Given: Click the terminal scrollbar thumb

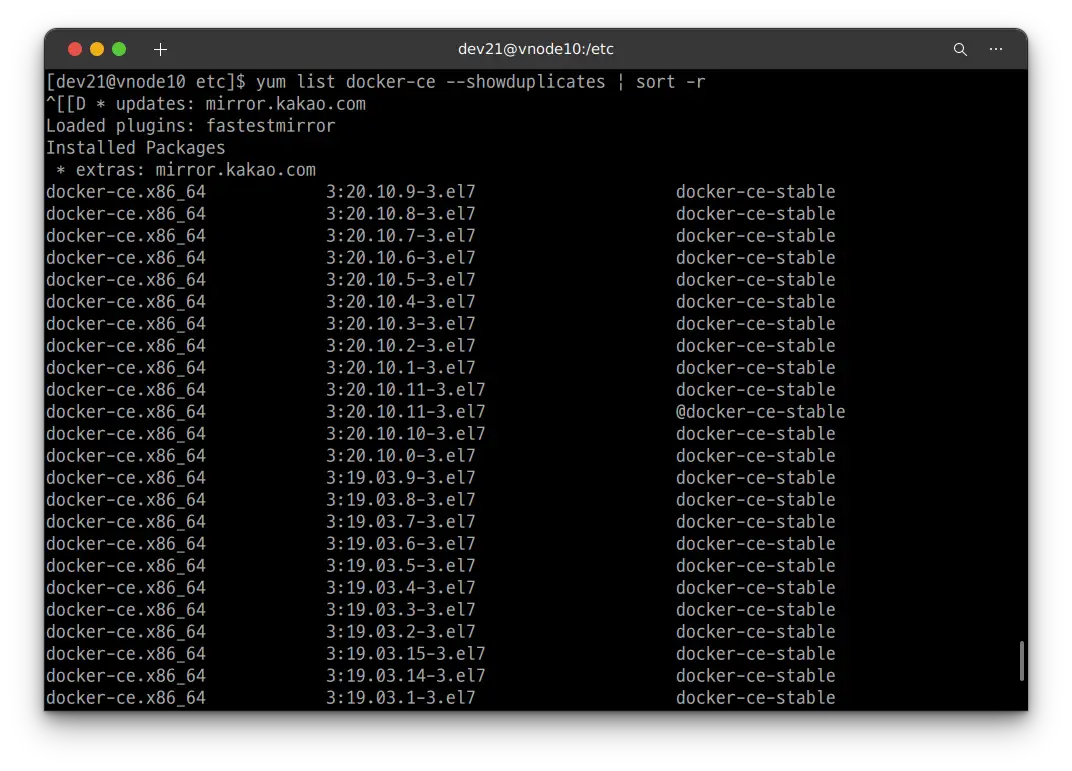Looking at the screenshot, I should pyautogui.click(x=1021, y=661).
